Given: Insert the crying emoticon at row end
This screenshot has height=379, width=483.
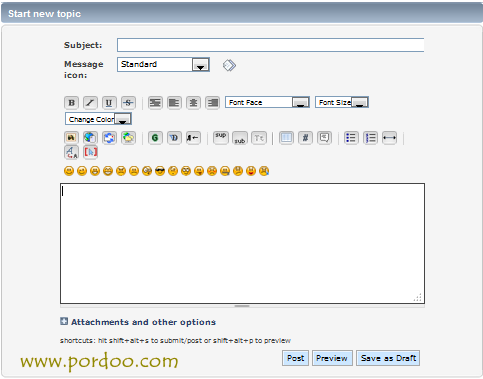Looking at the screenshot, I should pos(264,171).
